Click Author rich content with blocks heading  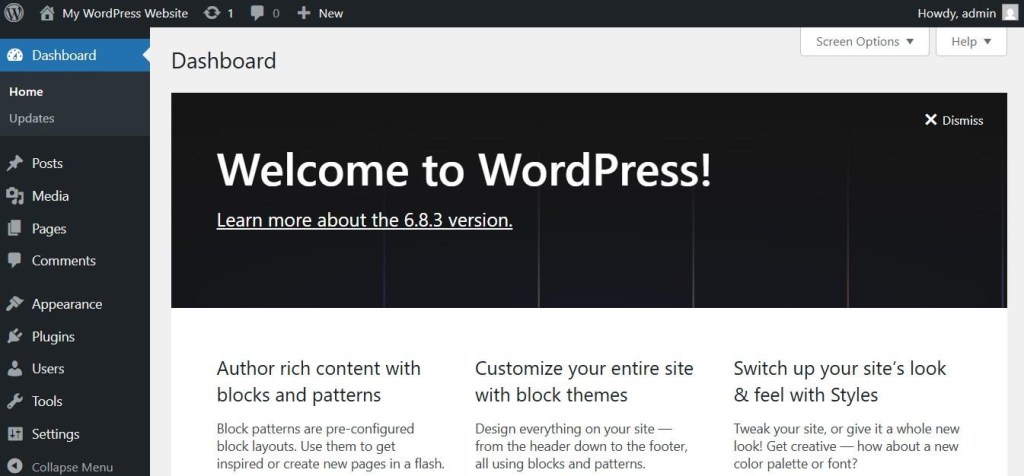point(319,381)
